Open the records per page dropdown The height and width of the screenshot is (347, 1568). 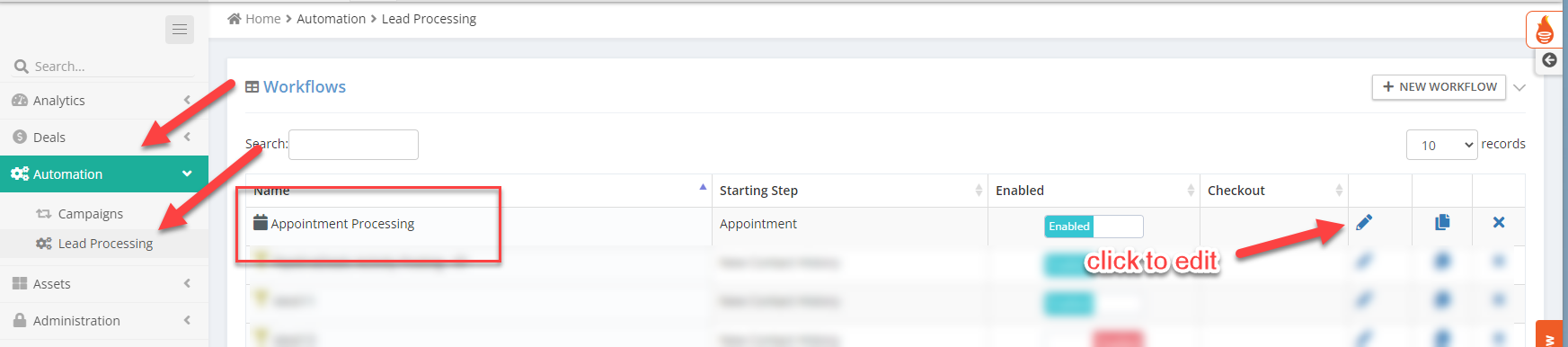coord(1441,145)
